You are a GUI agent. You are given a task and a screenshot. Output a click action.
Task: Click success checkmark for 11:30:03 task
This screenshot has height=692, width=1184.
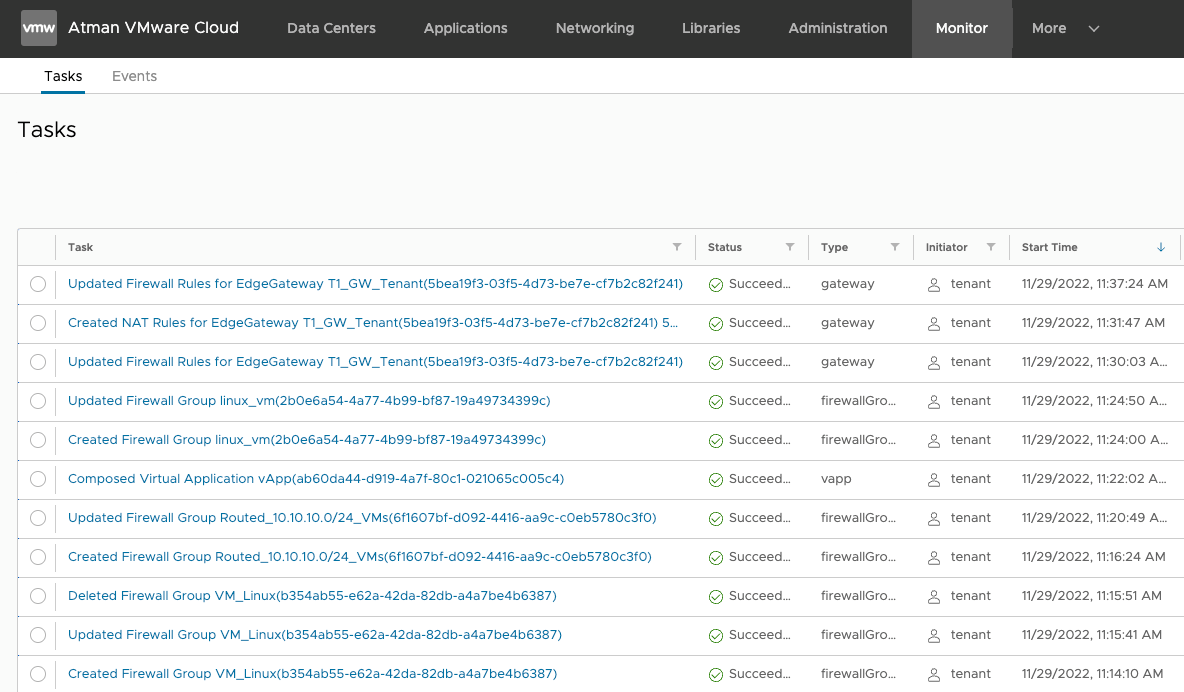pos(716,363)
